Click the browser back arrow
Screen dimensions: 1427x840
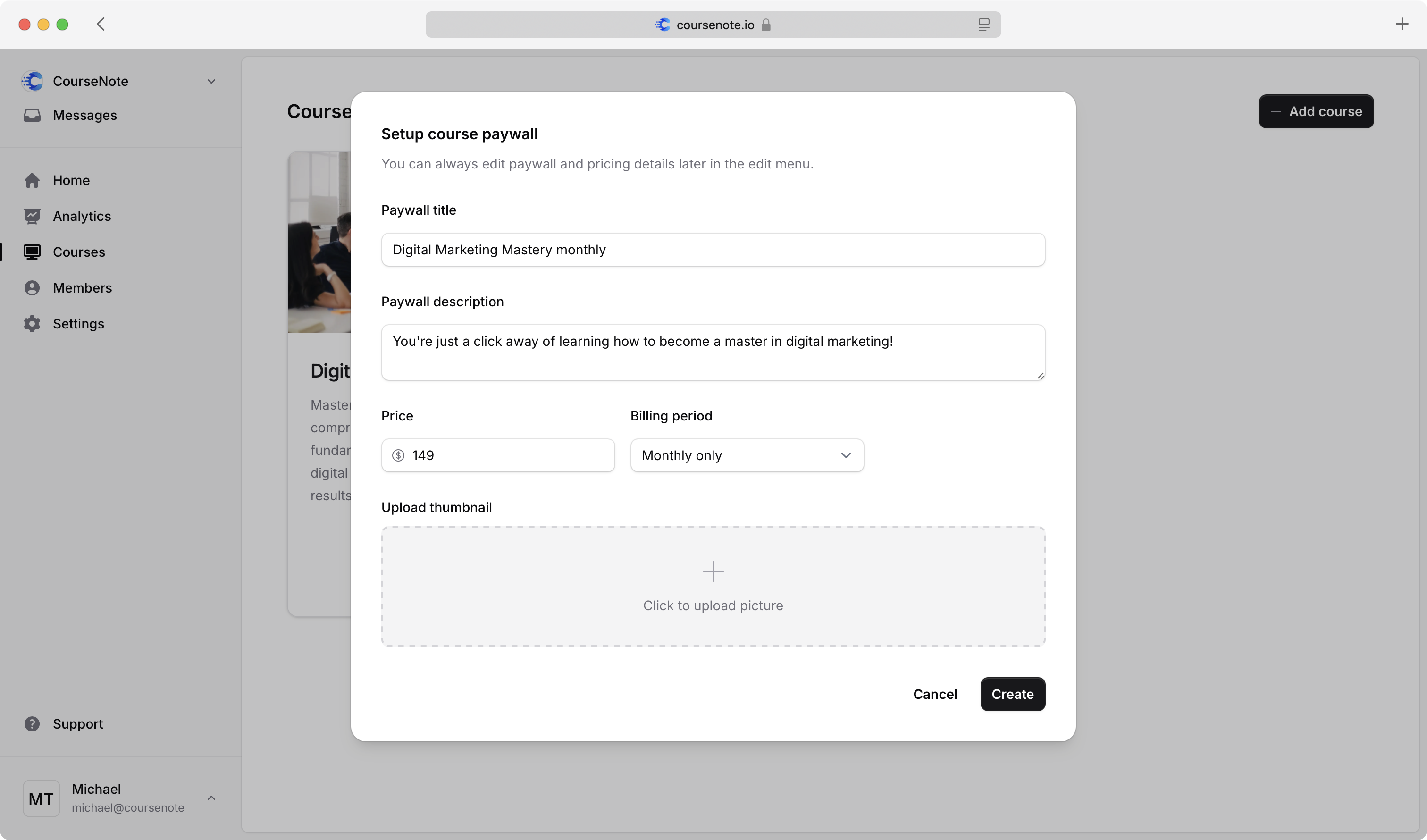(x=101, y=25)
